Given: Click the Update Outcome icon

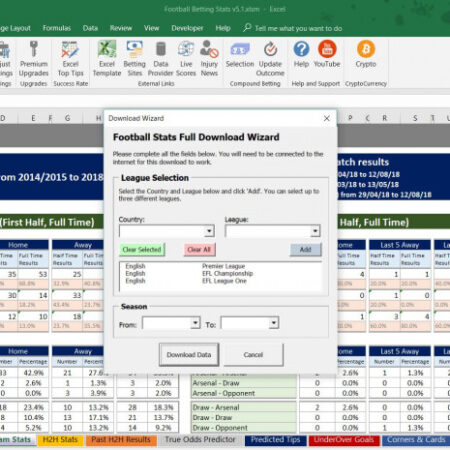Looking at the screenshot, I should coord(270,49).
